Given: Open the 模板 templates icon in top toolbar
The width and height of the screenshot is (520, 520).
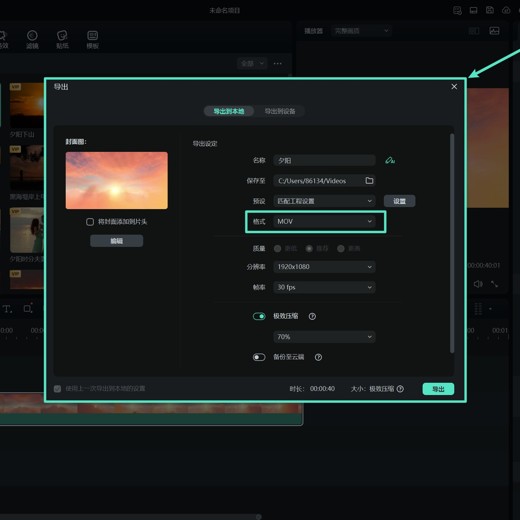Looking at the screenshot, I should (92, 39).
